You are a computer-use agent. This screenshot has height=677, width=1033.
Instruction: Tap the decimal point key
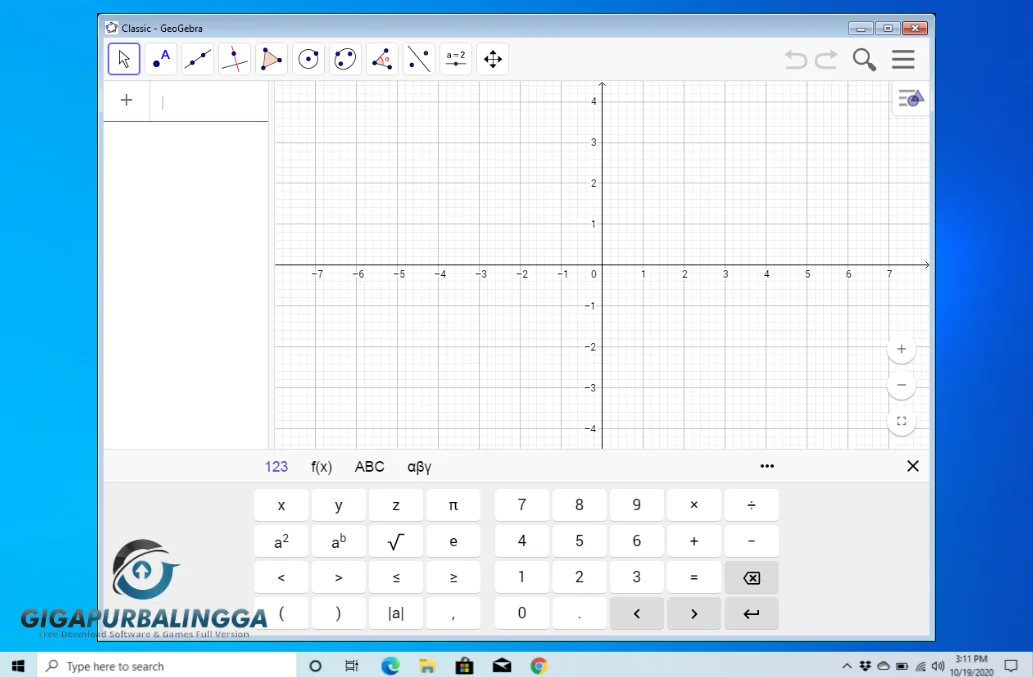coord(579,614)
